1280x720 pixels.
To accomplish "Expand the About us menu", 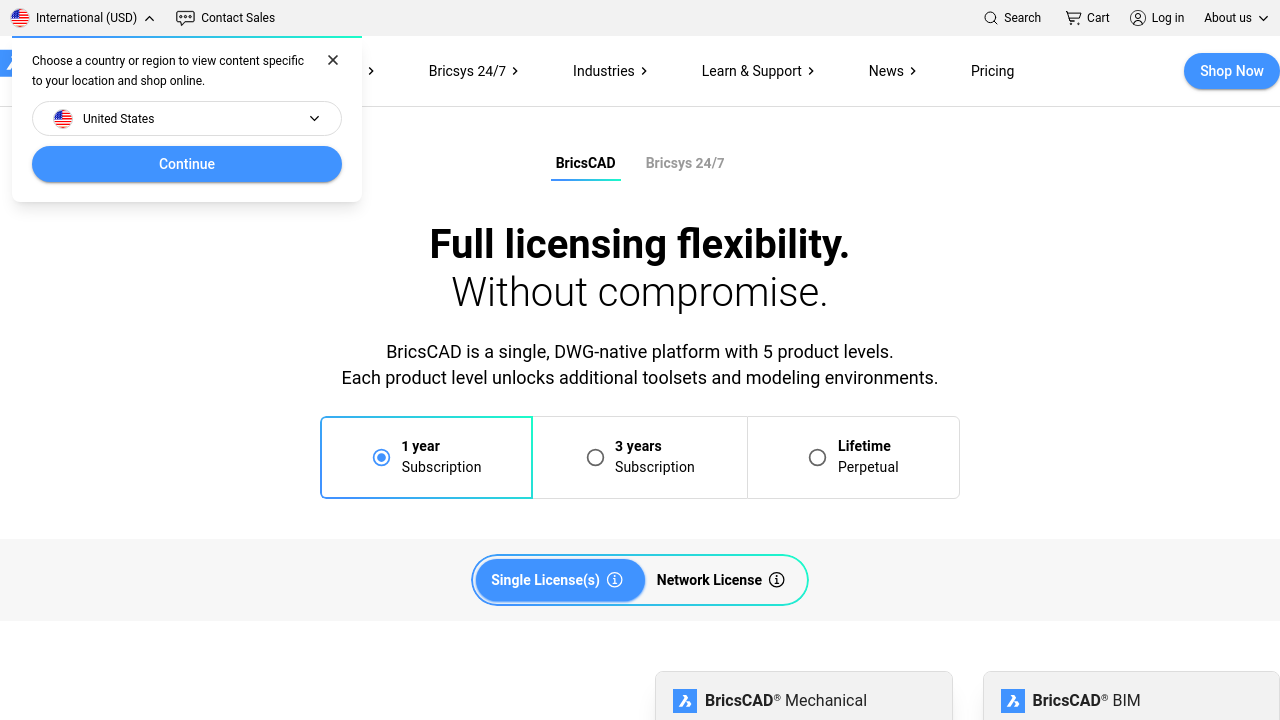I will pyautogui.click(x=1236, y=18).
